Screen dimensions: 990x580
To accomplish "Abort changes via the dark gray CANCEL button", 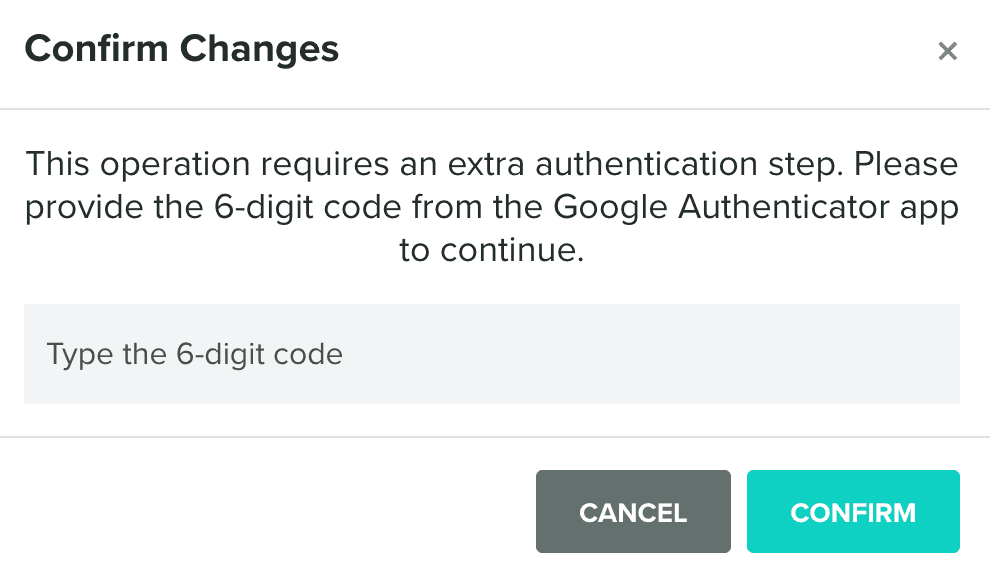I will click(x=633, y=512).
